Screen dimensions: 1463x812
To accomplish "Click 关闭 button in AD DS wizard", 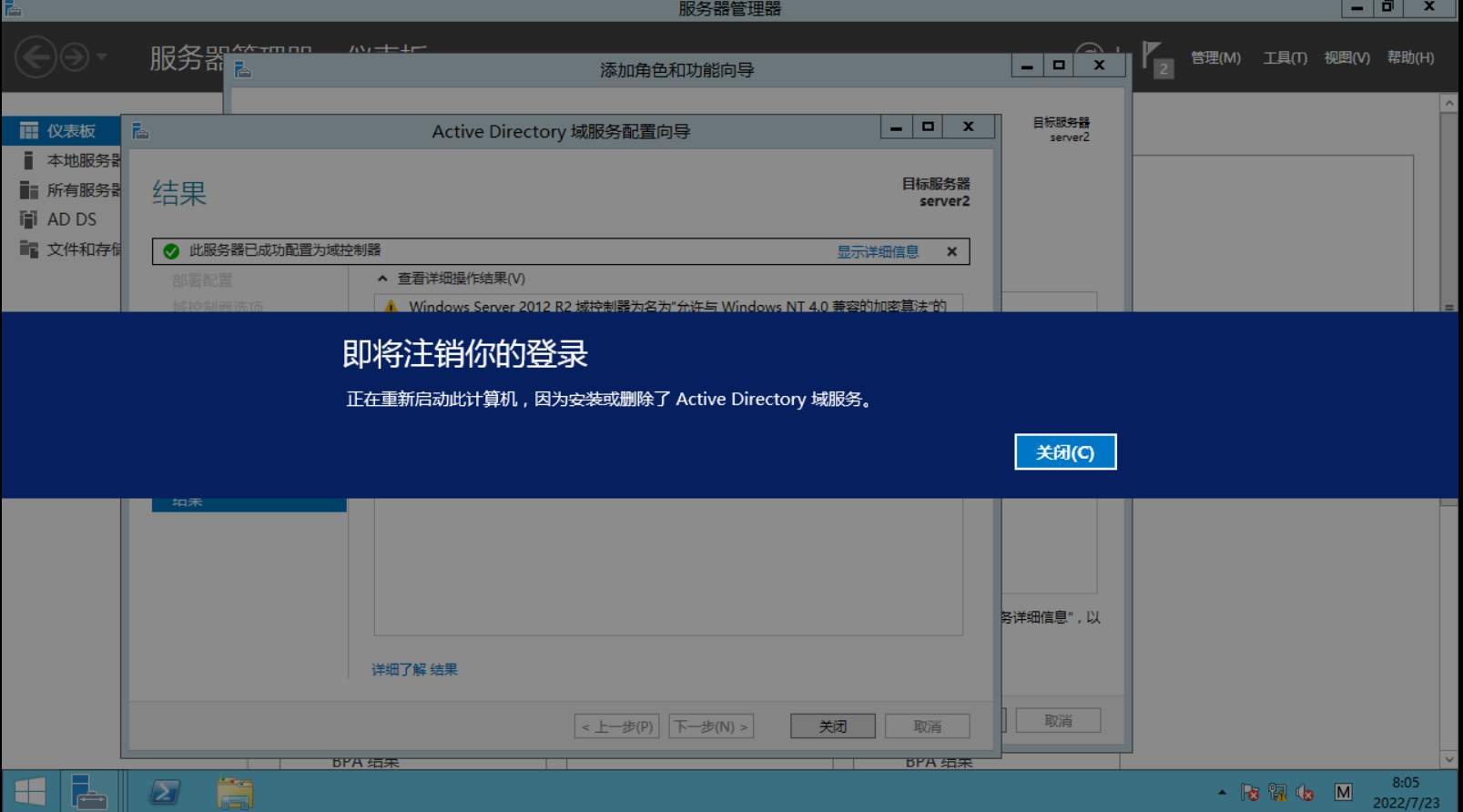I will 832,726.
